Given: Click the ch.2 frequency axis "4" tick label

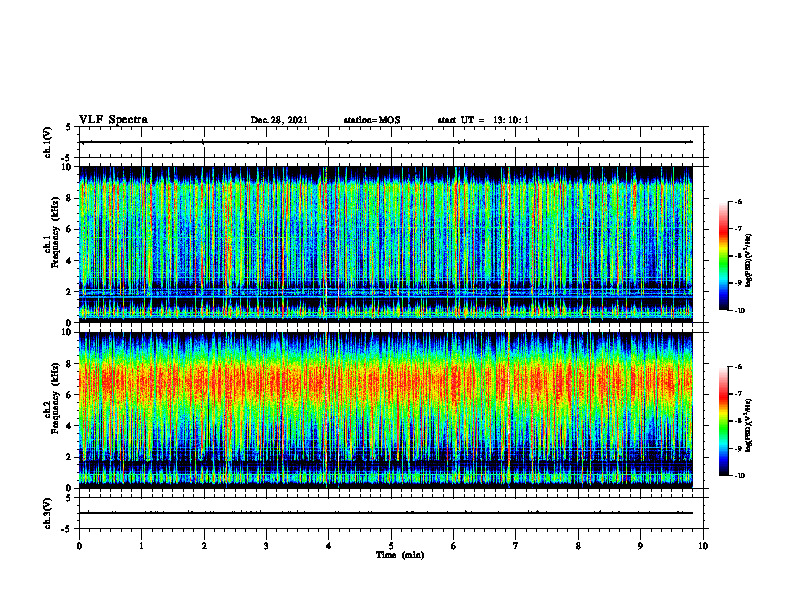Looking at the screenshot, I should [x=69, y=426].
